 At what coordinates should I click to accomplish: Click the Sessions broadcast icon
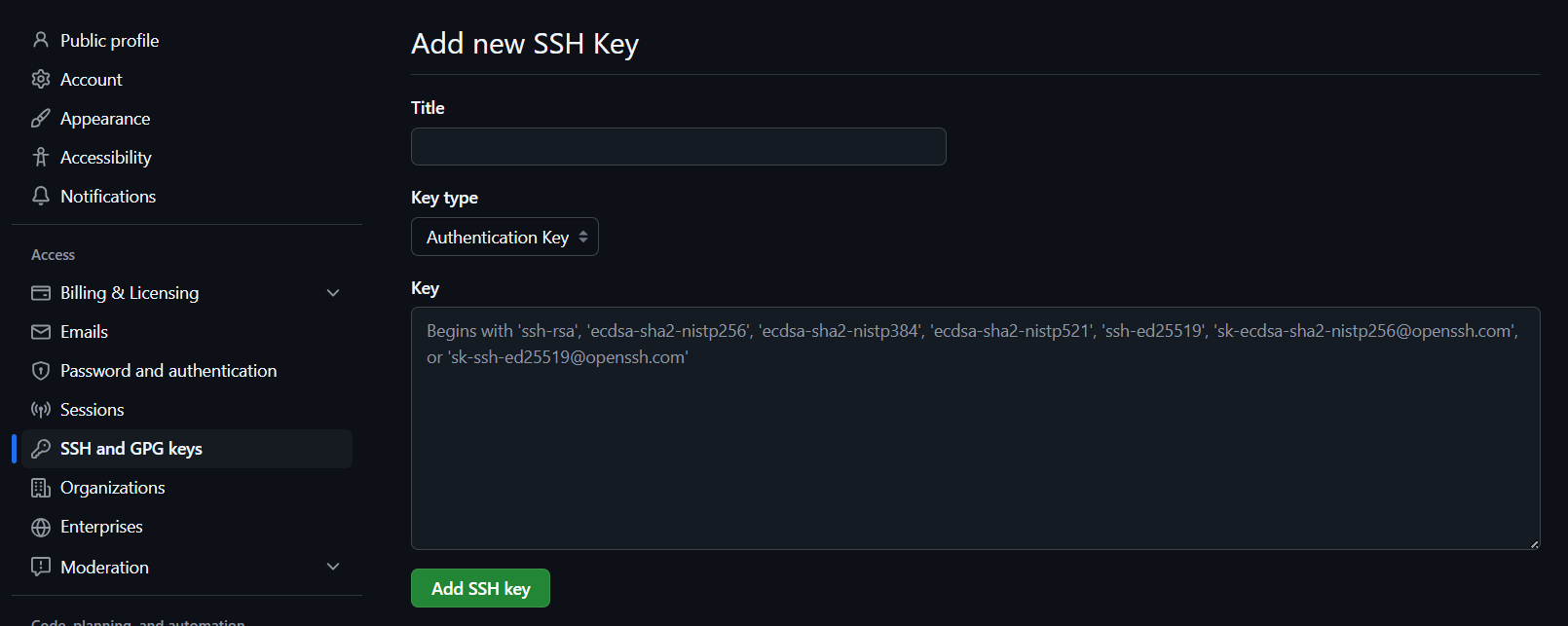point(41,410)
